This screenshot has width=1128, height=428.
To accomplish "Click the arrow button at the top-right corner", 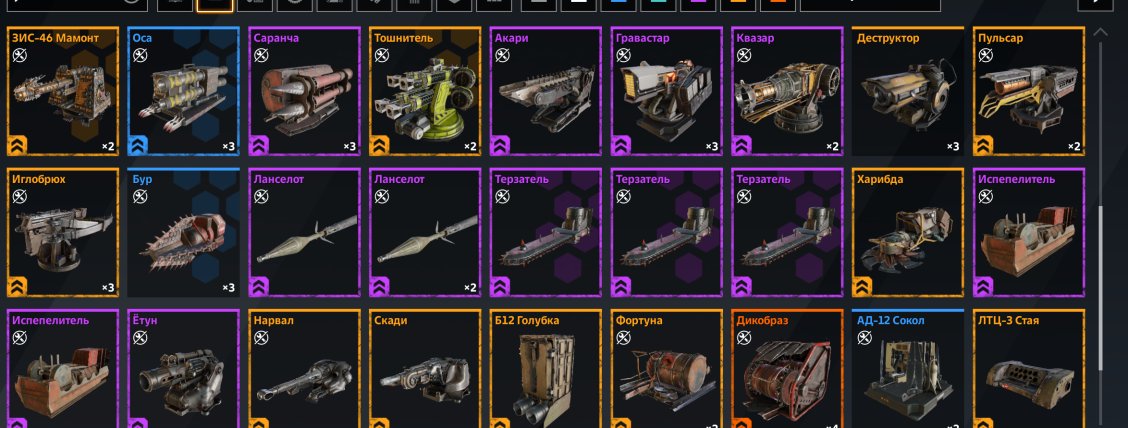I will 1100,4.
